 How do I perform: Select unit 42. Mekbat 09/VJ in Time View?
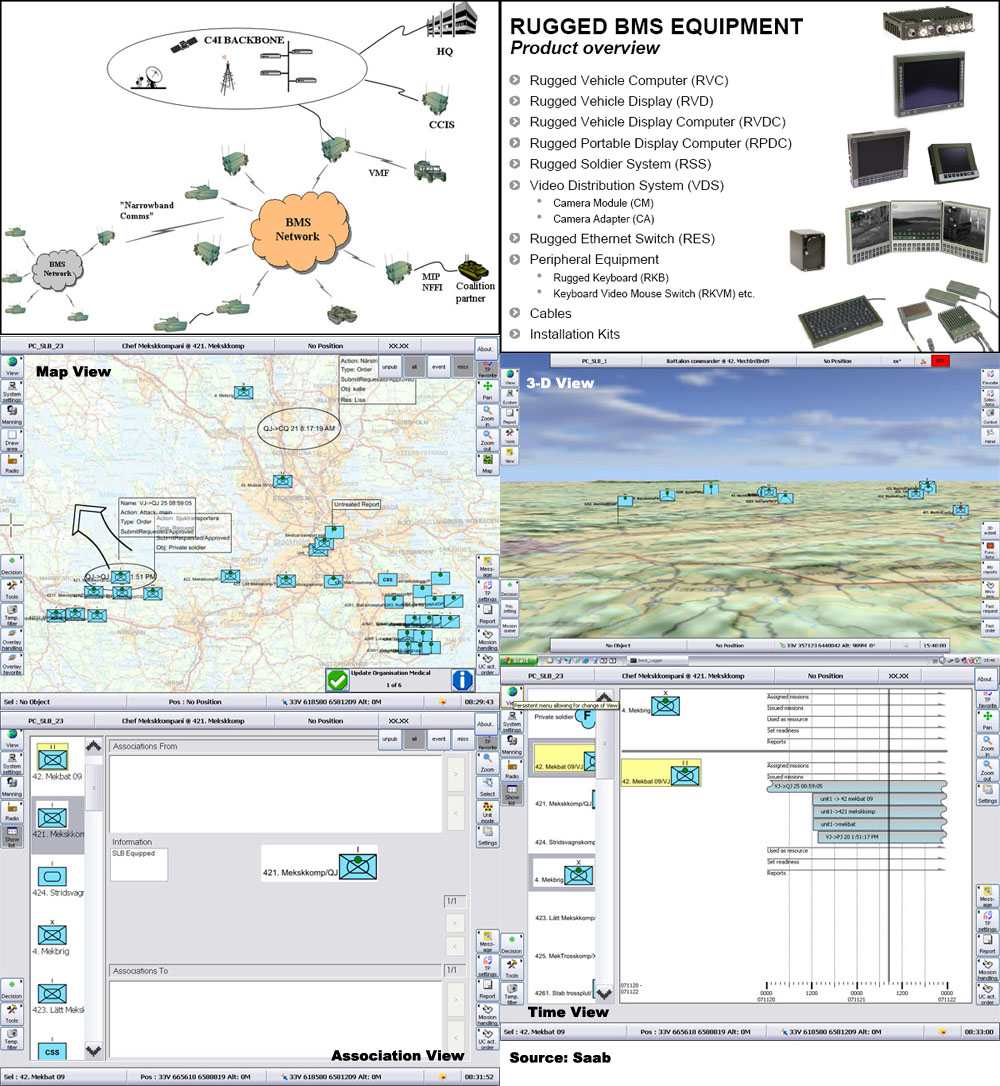pos(561,766)
